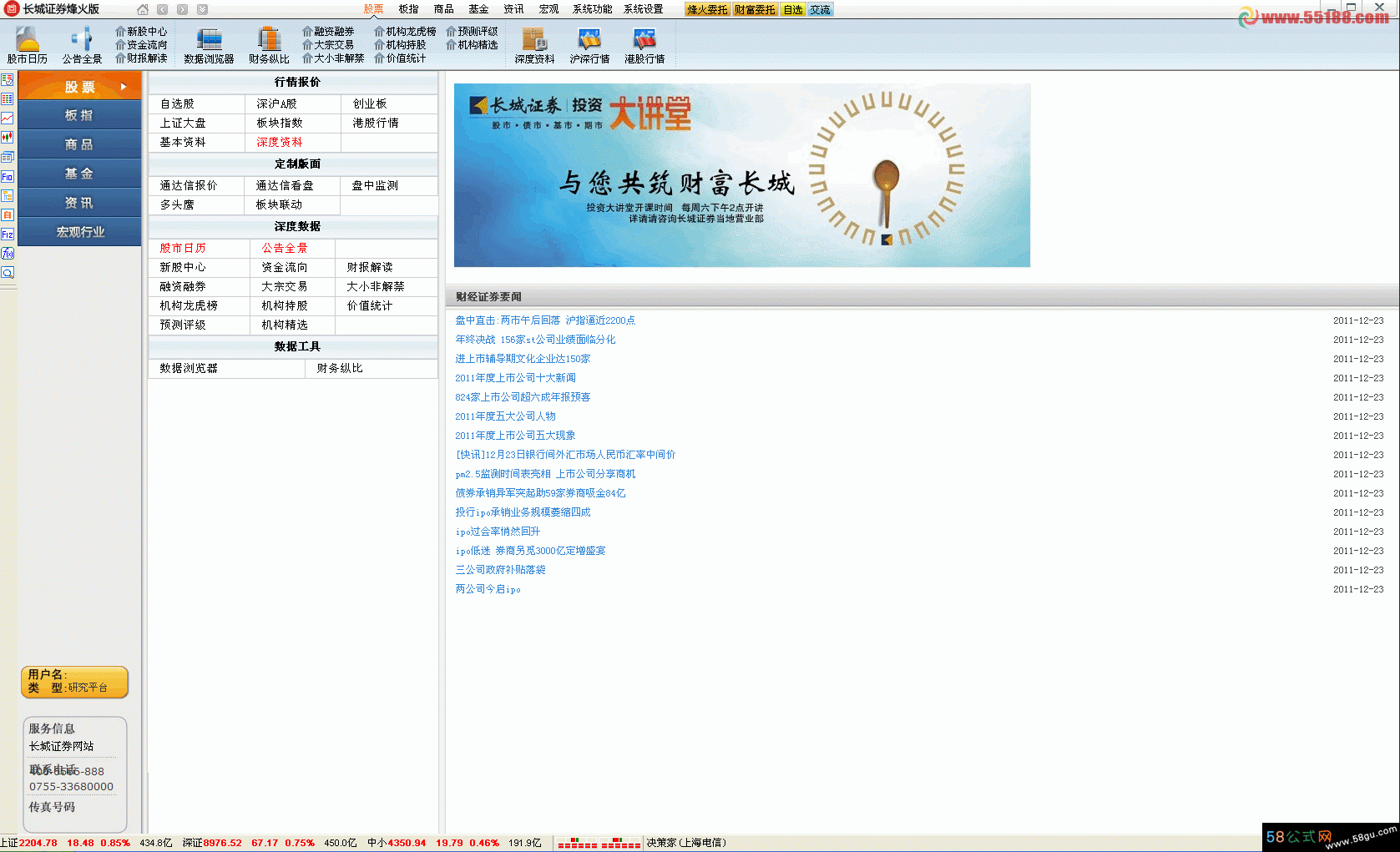
Task: Open the 板指 top menu
Action: [409, 9]
